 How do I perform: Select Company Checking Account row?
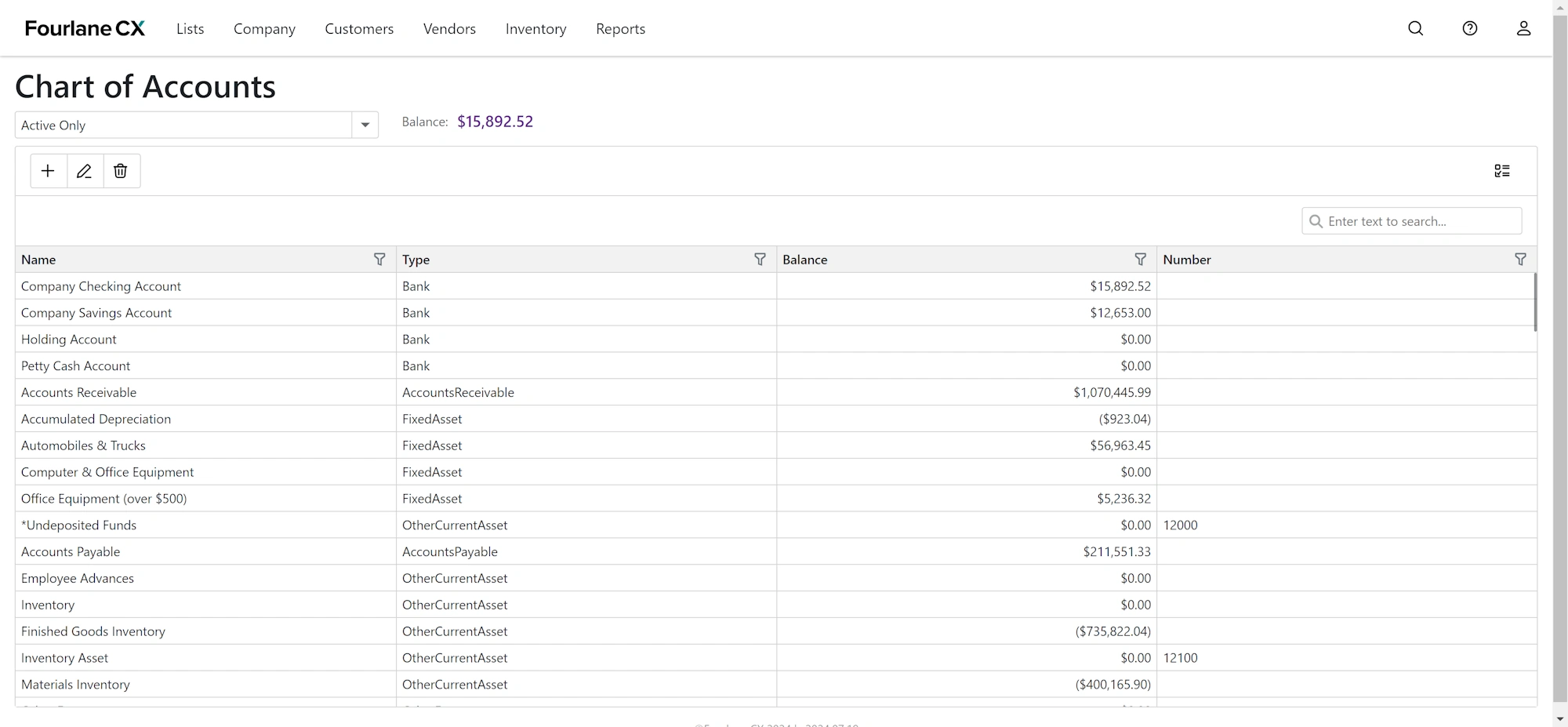tap(776, 286)
